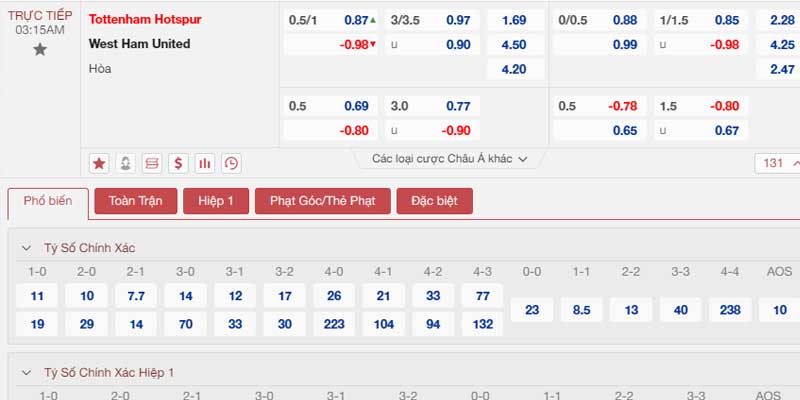Open the Đặc biệt tab
Screen dimensions: 800x400
click(x=435, y=201)
